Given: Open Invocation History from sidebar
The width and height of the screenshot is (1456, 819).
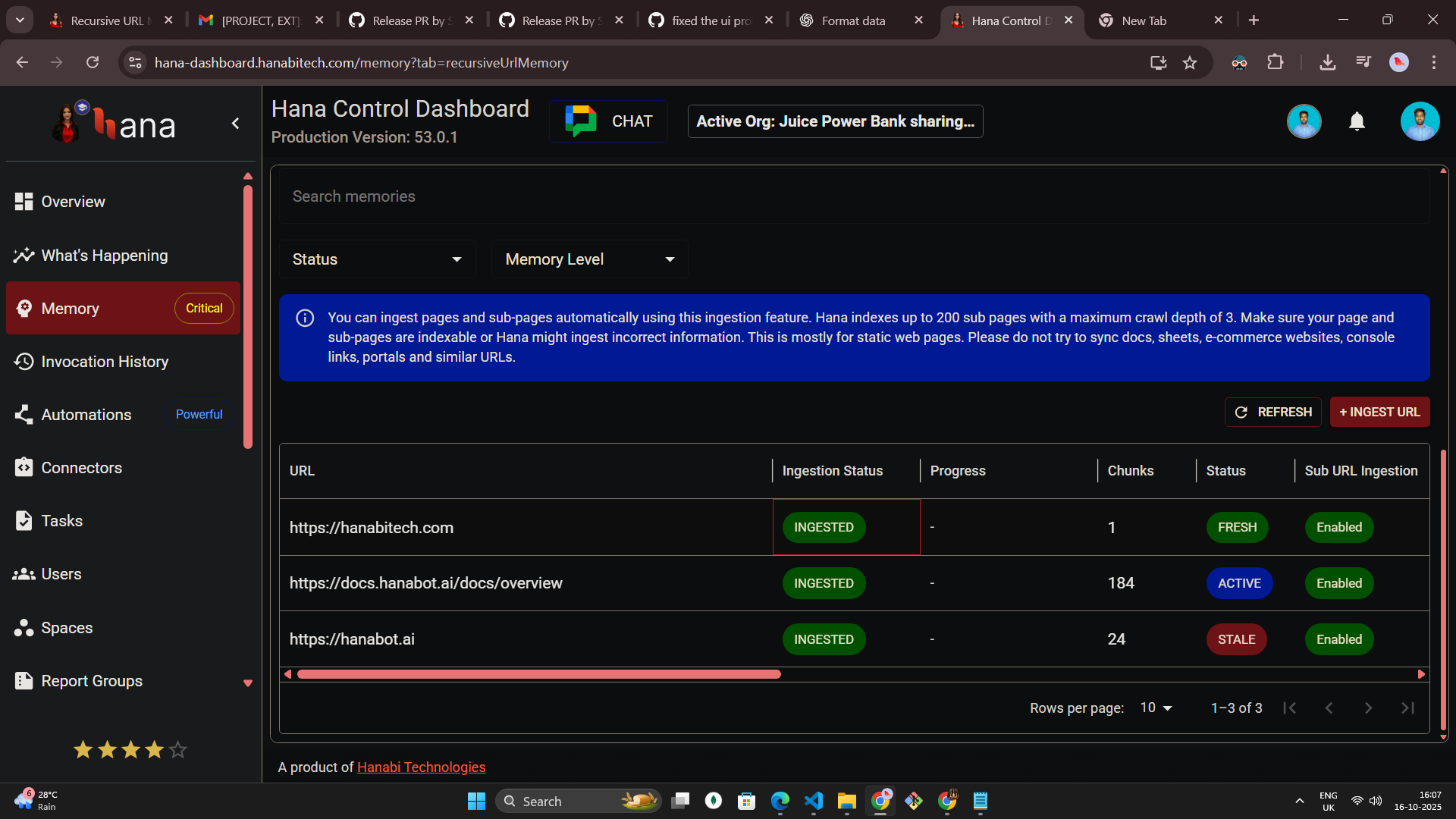Looking at the screenshot, I should coord(105,362).
